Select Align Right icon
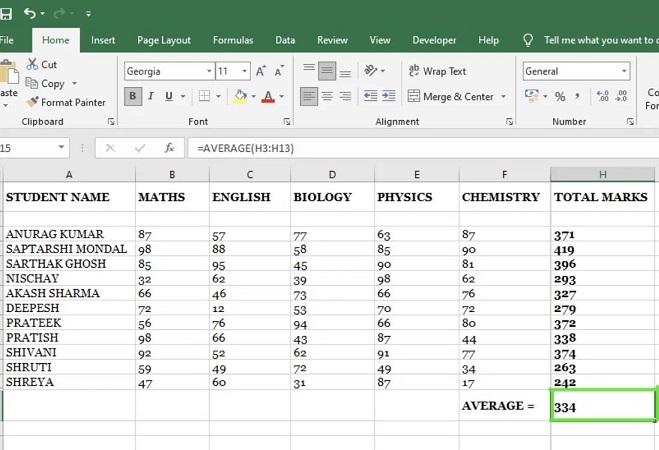The width and height of the screenshot is (659, 450). tap(345, 96)
